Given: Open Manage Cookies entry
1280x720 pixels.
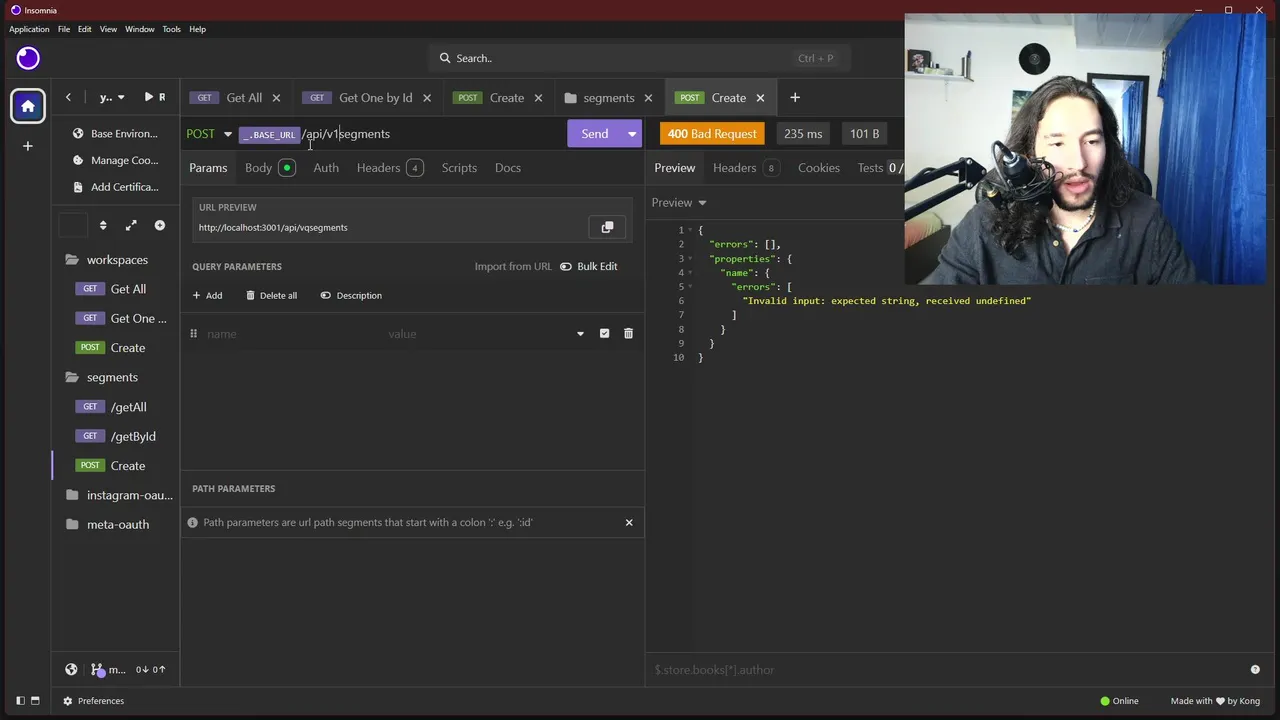Looking at the screenshot, I should click(116, 160).
